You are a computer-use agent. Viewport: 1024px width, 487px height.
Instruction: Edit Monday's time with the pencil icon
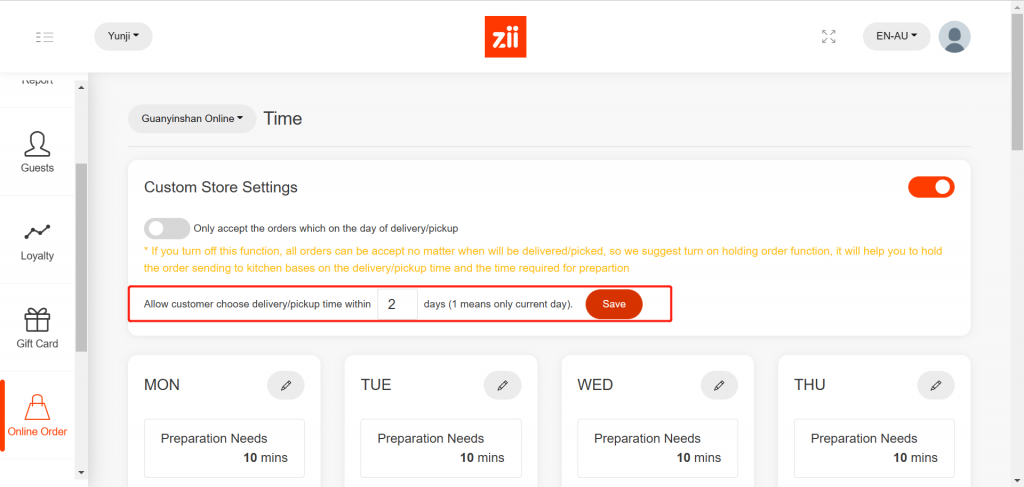tap(286, 385)
